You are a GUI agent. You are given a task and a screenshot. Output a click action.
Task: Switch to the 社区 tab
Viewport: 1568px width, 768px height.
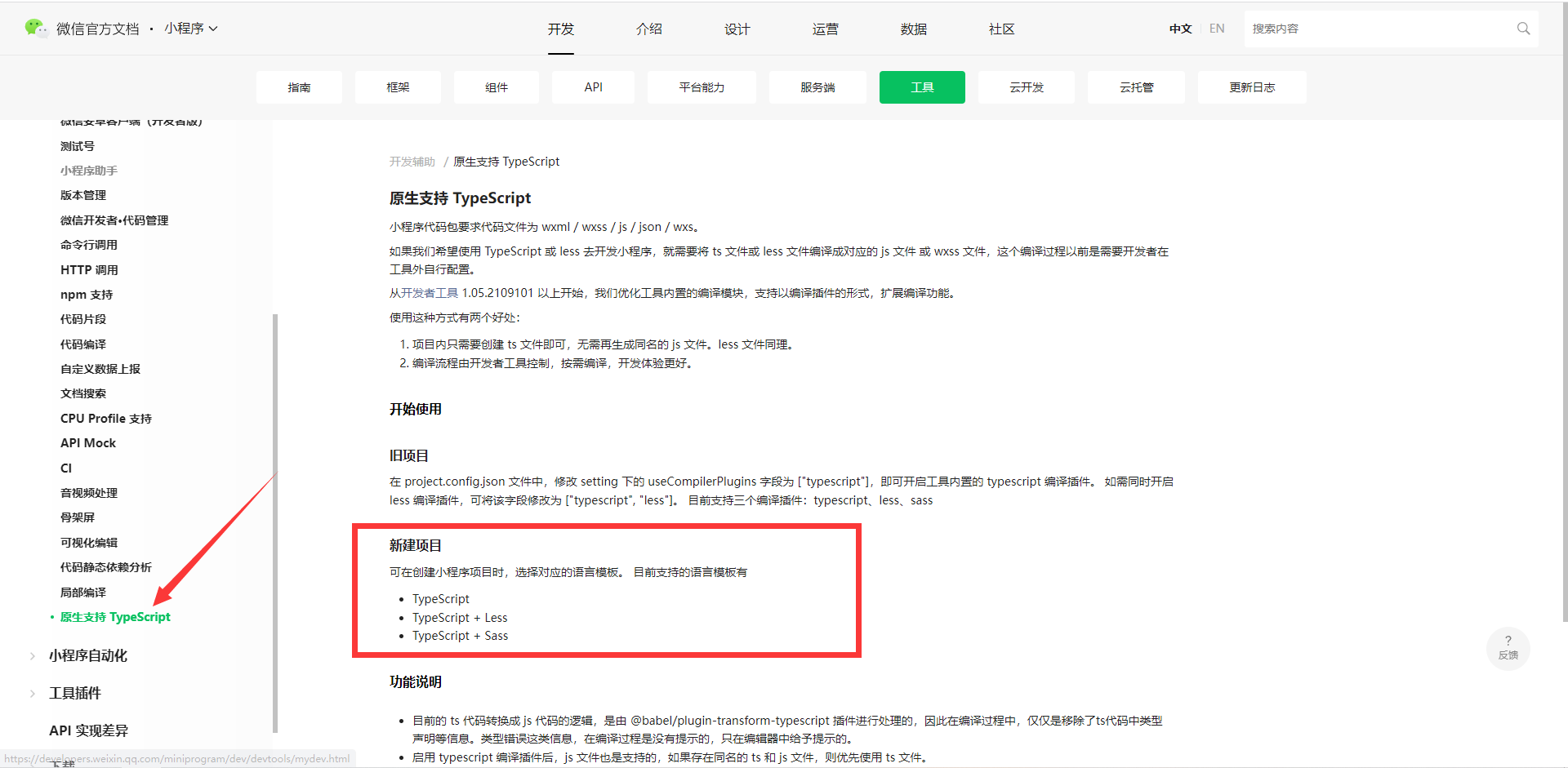point(1001,29)
